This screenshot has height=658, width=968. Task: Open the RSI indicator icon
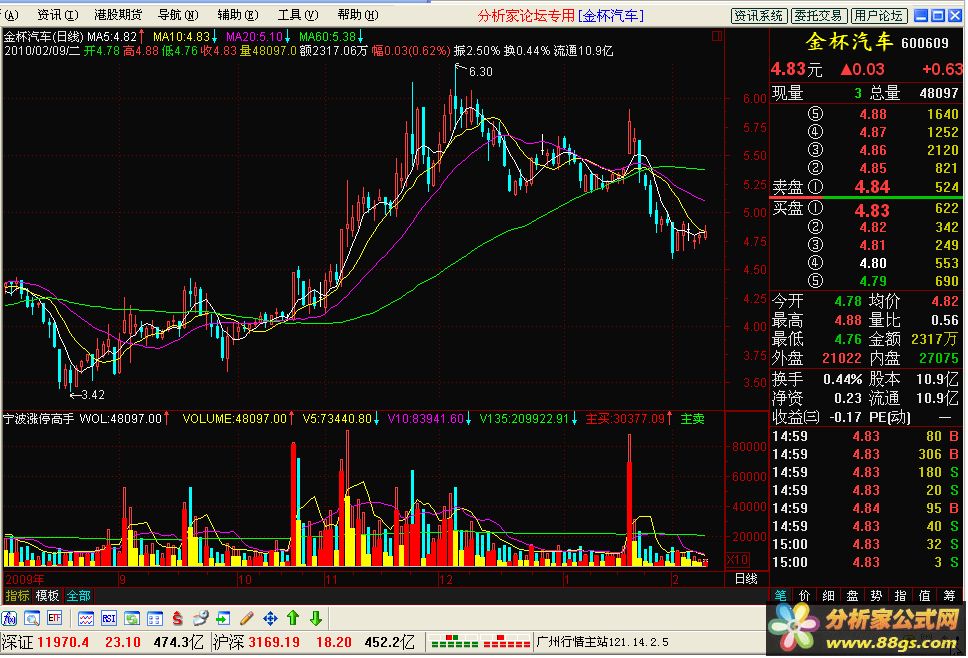tap(109, 618)
